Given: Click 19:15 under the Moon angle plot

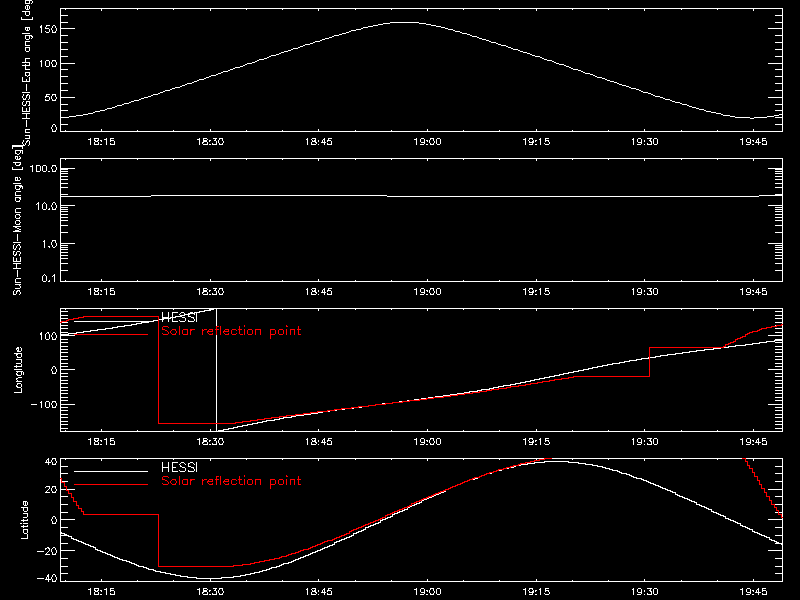Looking at the screenshot, I should [x=536, y=292].
